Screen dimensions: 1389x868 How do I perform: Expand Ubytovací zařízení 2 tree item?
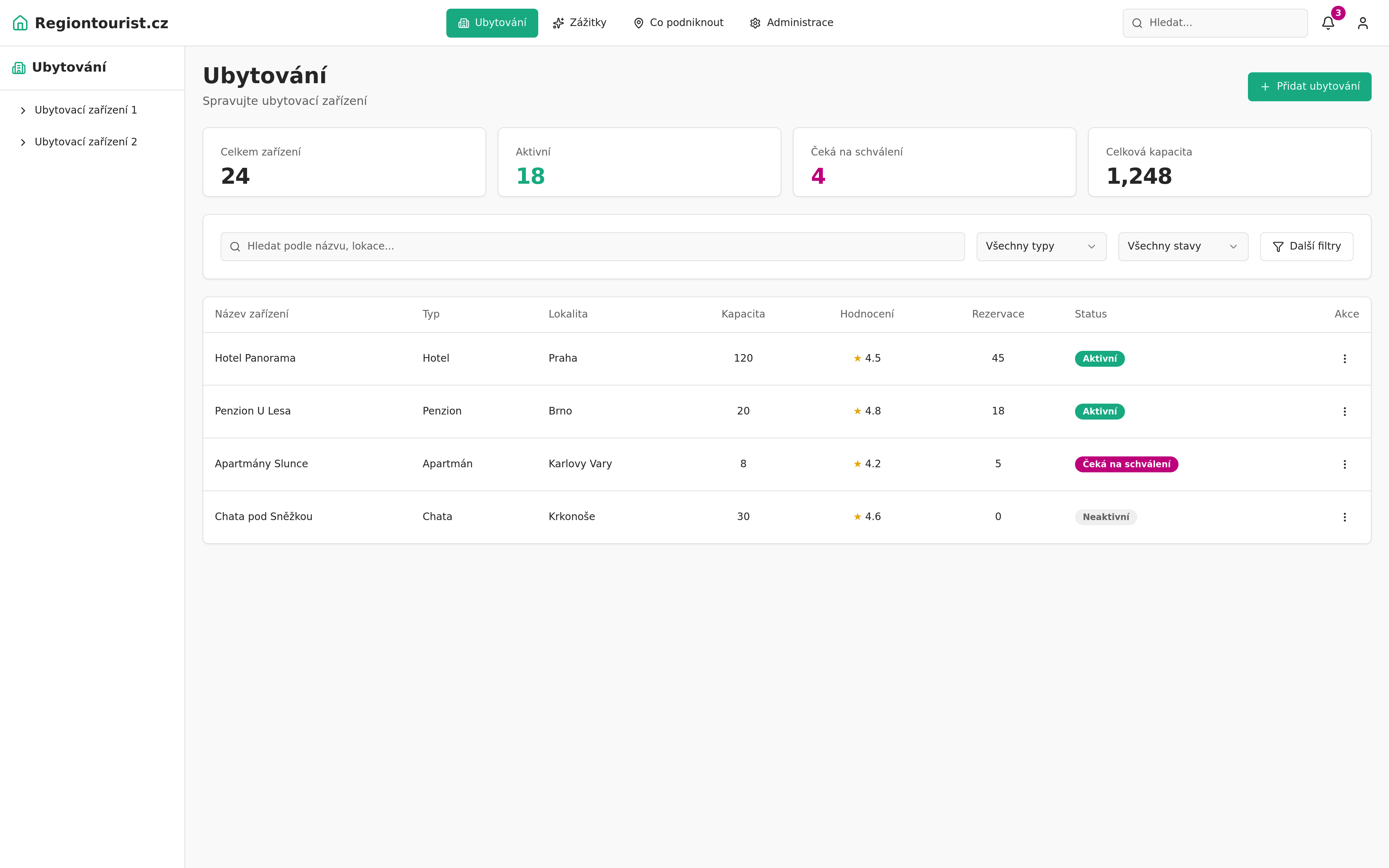23,142
